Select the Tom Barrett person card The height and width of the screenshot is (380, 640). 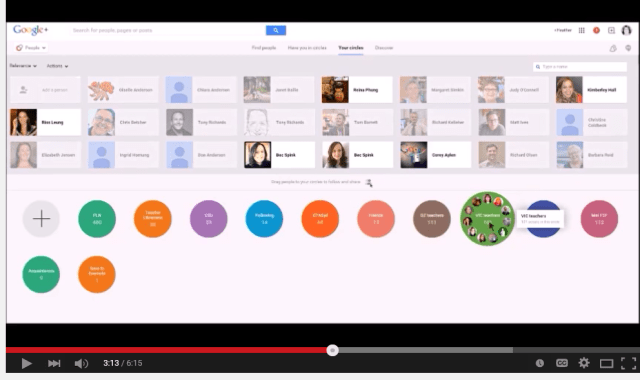[357, 122]
